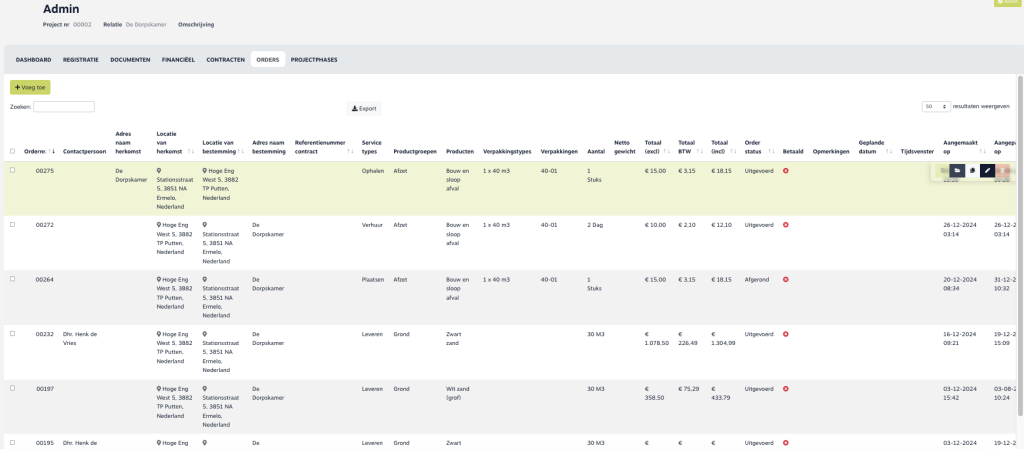Open the Financieel tab

pos(178,59)
